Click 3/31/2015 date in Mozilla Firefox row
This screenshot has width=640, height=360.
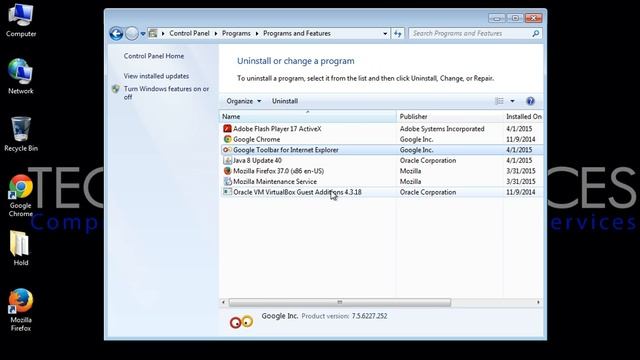(521, 171)
